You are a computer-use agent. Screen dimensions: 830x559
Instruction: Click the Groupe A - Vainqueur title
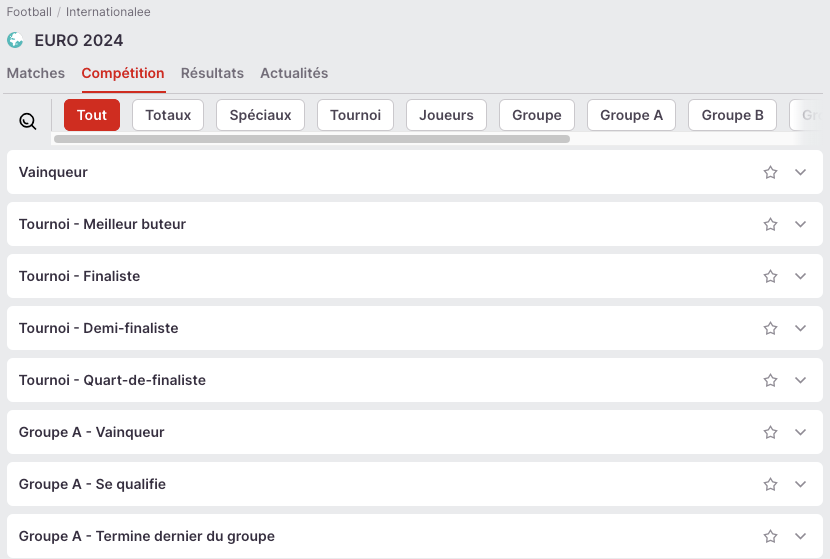click(92, 432)
